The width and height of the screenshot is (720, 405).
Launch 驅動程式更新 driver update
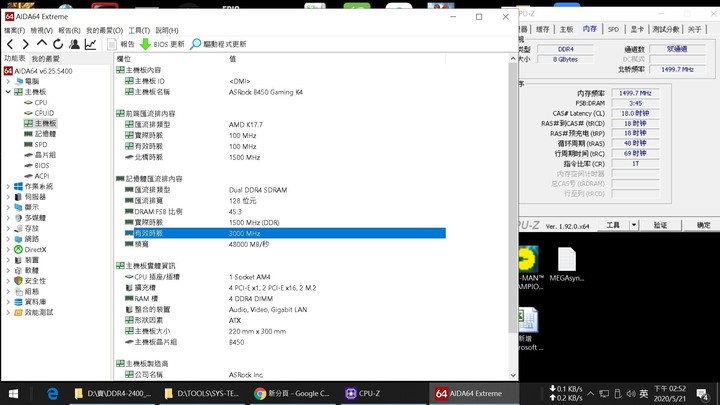[x=218, y=44]
